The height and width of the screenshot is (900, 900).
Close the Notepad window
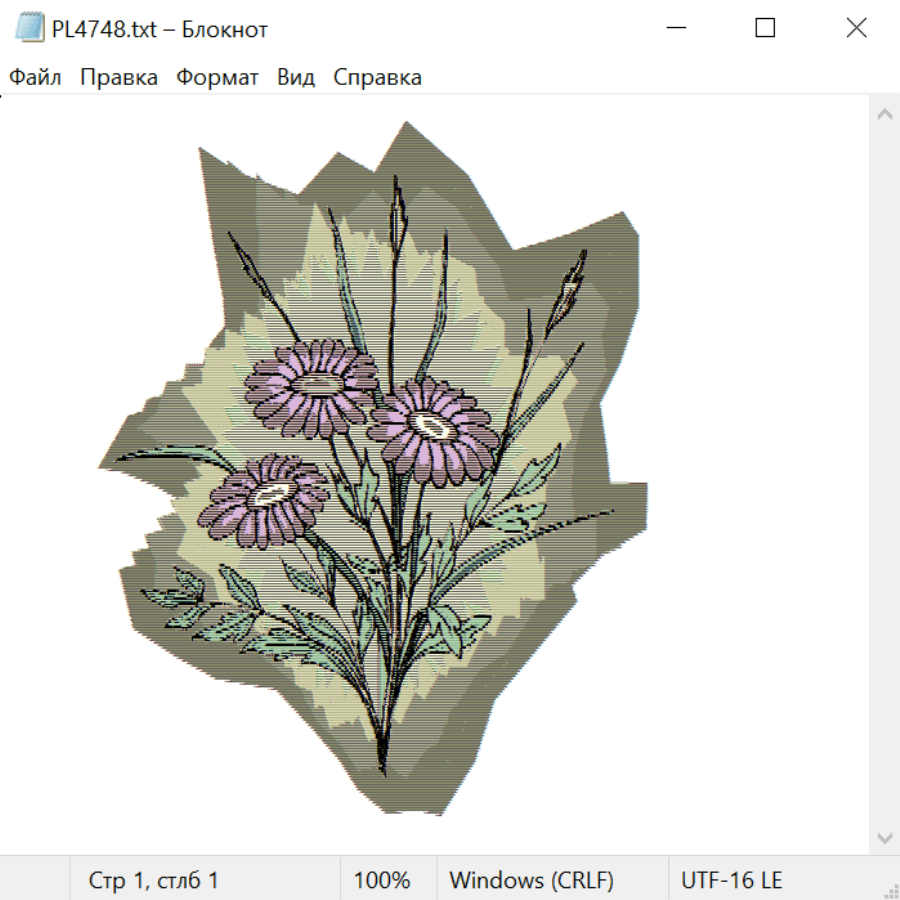pyautogui.click(x=856, y=28)
